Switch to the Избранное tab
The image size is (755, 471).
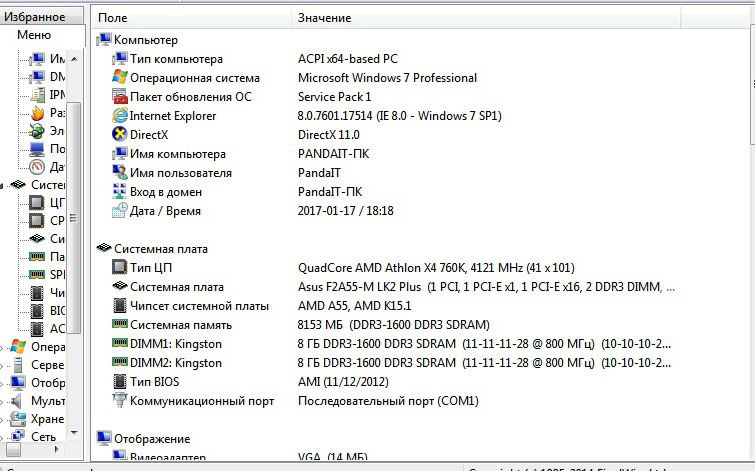(x=35, y=17)
